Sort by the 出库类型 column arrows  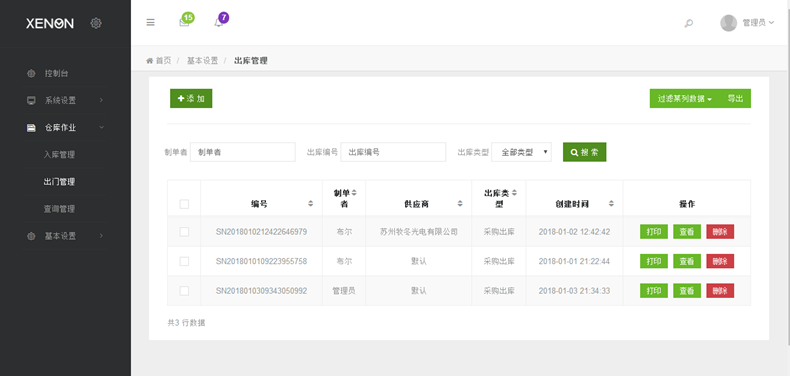point(514,193)
